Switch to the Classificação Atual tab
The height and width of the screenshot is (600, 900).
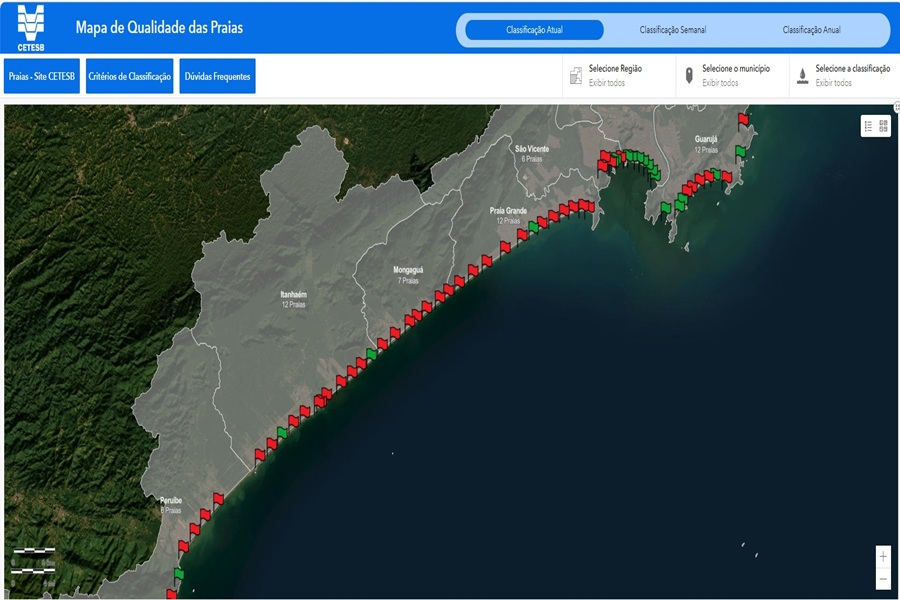click(534, 30)
